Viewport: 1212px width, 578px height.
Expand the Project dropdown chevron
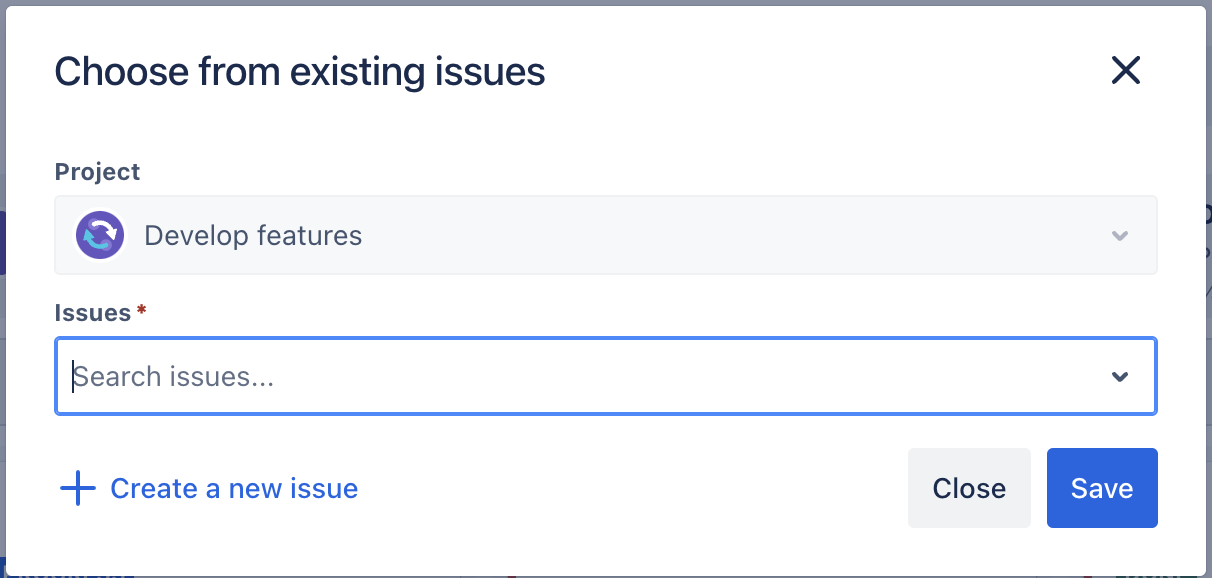(x=1120, y=236)
